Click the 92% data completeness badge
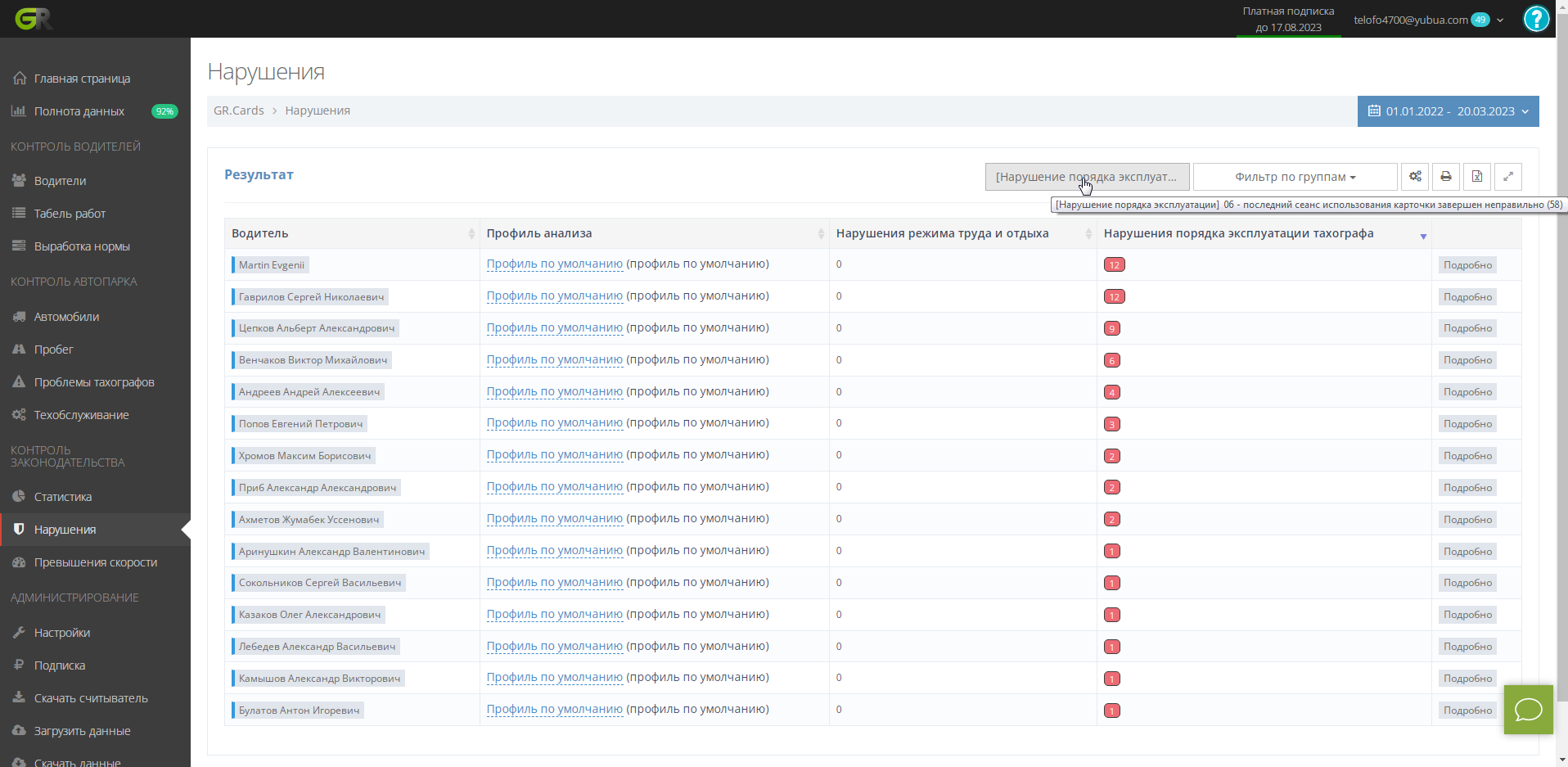The height and width of the screenshot is (767, 1568). (x=164, y=111)
